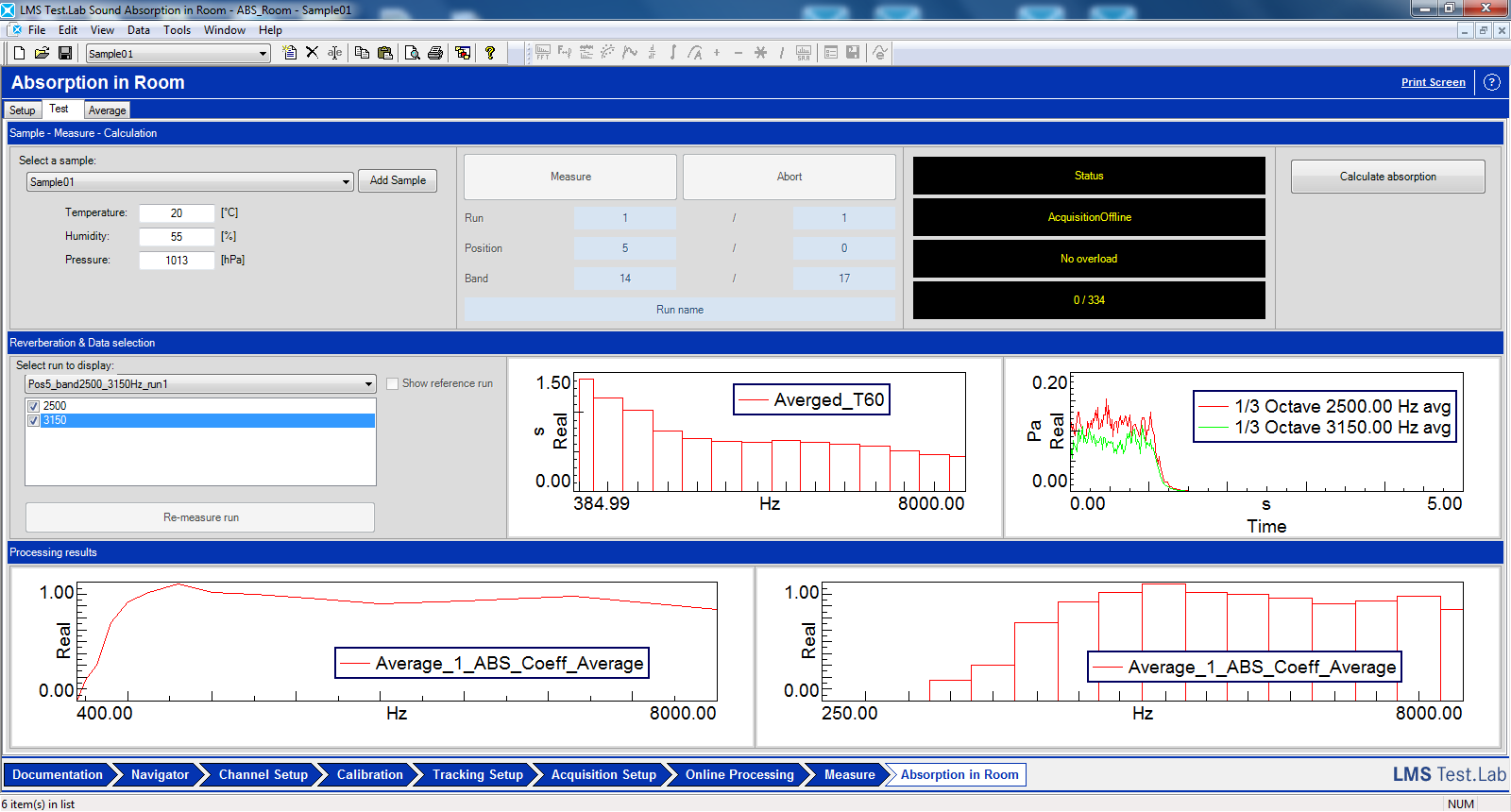Delete with the X toolbar icon
Viewport: 1511px width, 812px height.
(x=313, y=53)
